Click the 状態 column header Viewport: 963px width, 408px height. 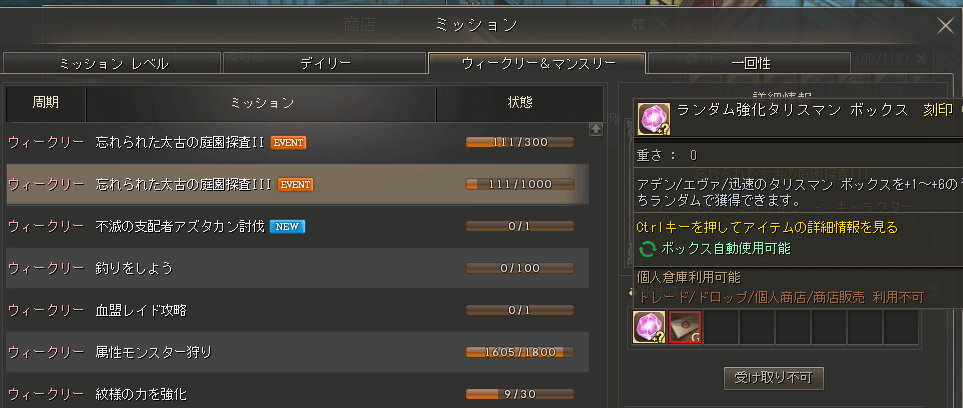point(520,103)
